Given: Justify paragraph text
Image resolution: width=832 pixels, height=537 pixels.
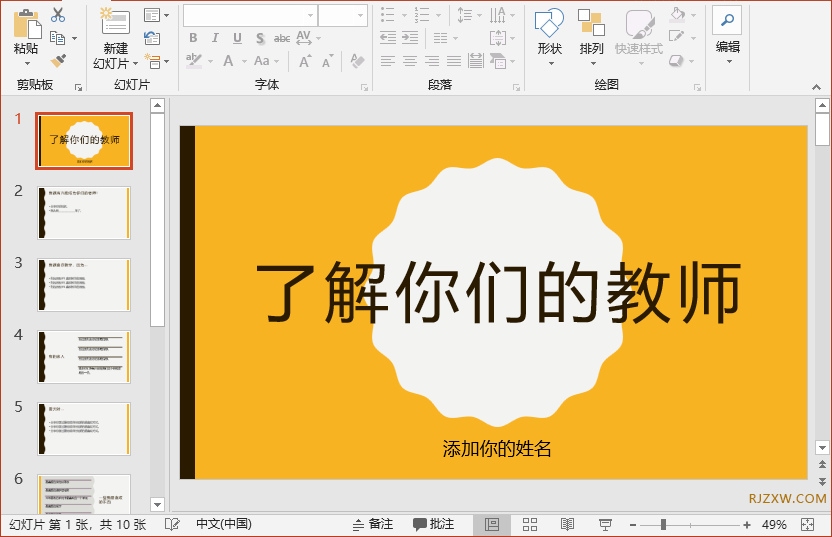Looking at the screenshot, I should click(454, 61).
